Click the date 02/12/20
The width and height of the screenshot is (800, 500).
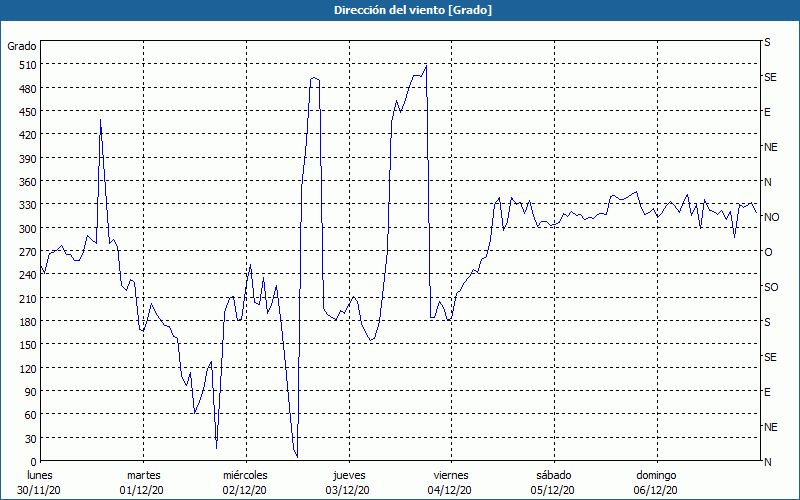(x=244, y=490)
